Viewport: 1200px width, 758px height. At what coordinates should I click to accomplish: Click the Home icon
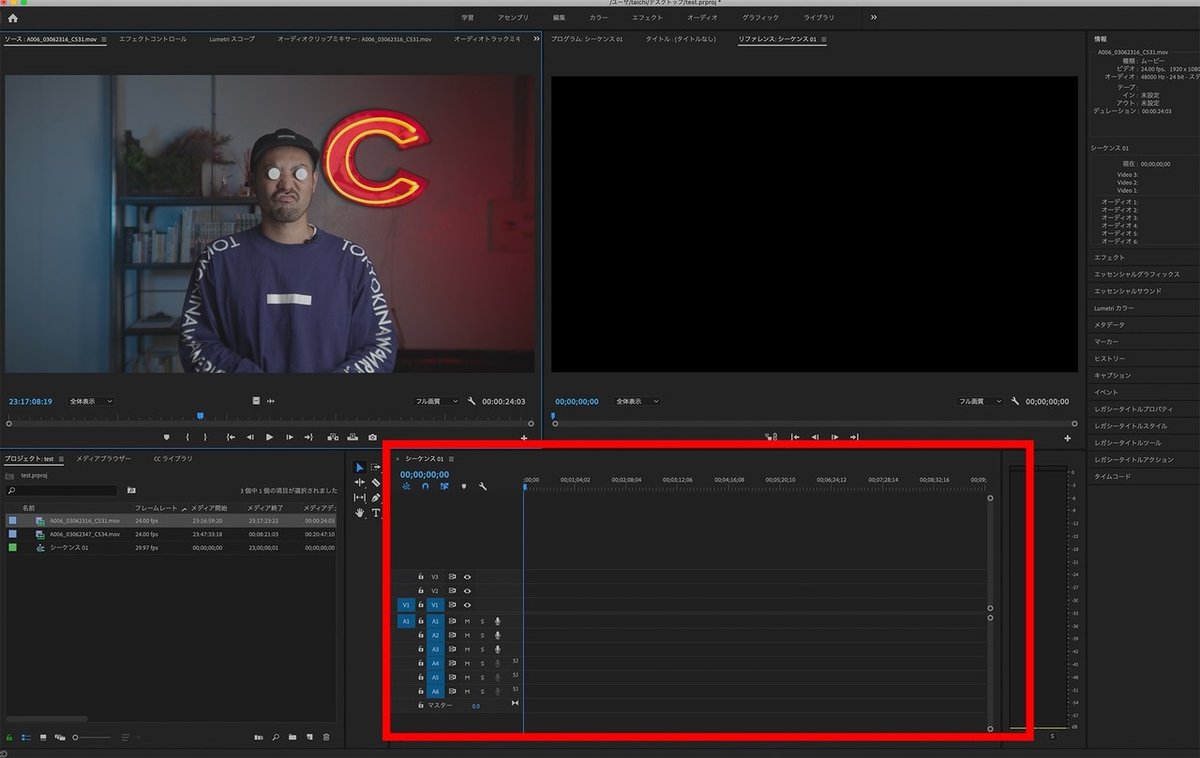click(x=13, y=18)
